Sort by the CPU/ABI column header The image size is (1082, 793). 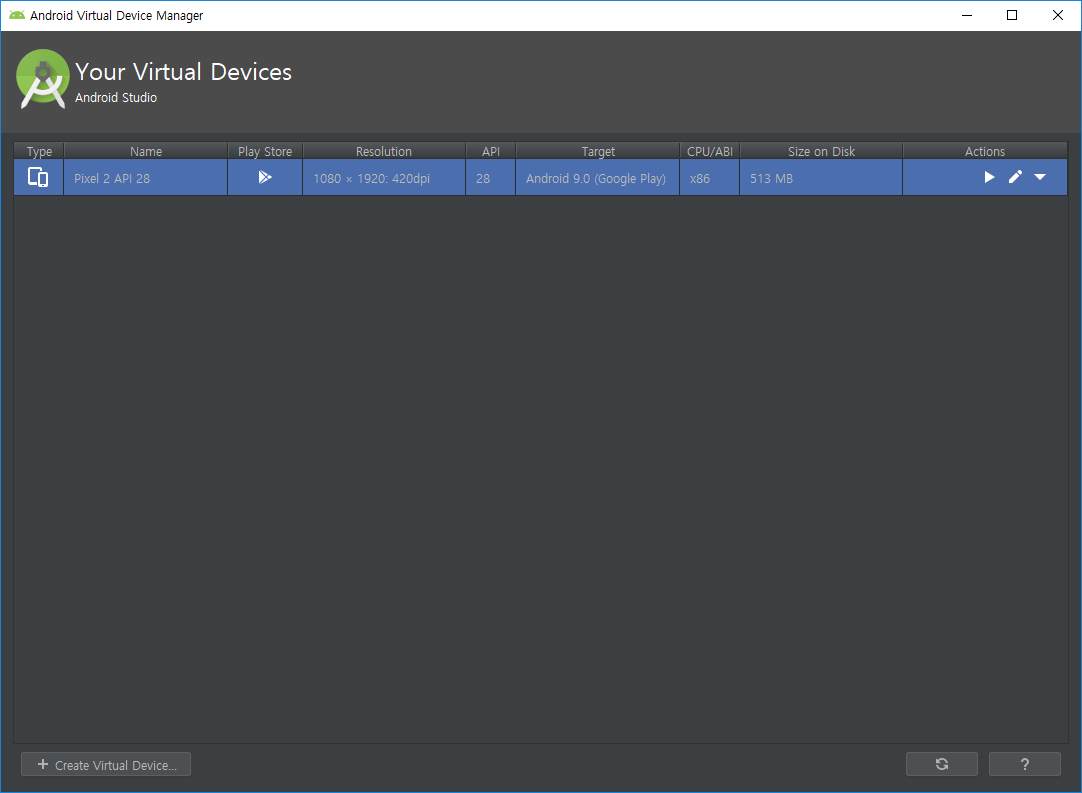pyautogui.click(x=709, y=151)
